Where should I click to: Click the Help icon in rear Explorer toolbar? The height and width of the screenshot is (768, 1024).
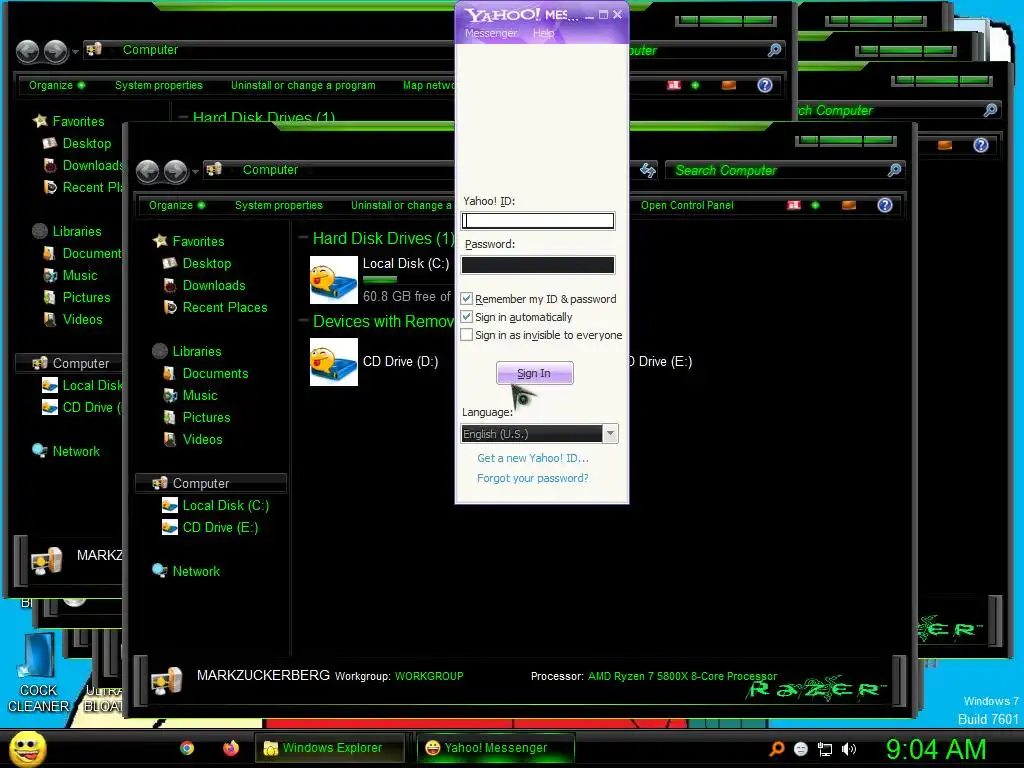point(765,85)
